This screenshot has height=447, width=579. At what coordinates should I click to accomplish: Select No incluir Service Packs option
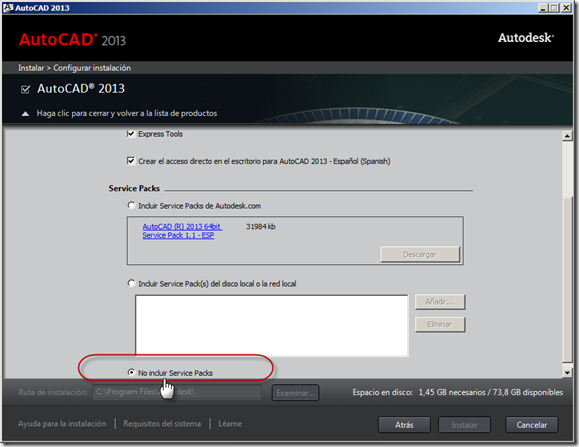(x=131, y=372)
